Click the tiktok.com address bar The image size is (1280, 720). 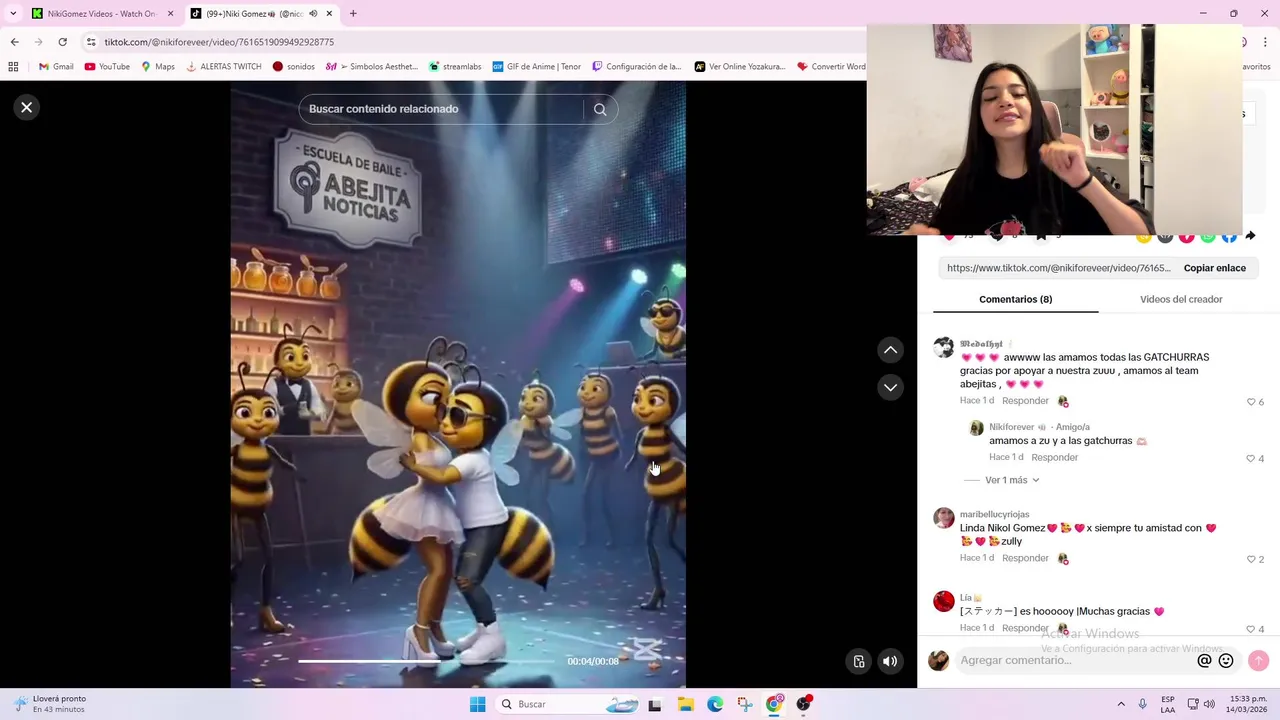coord(470,42)
